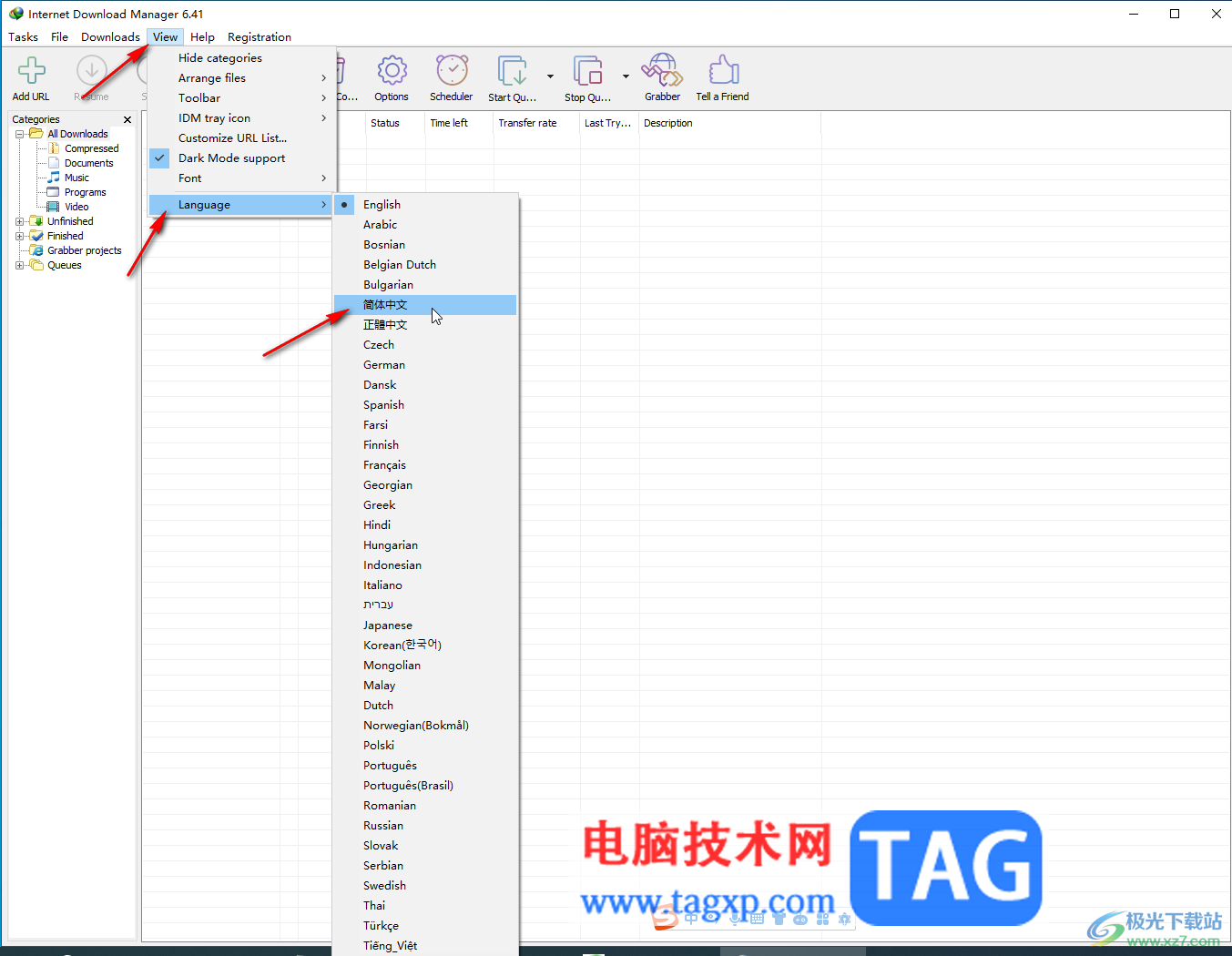Switch language to Japanese
1232x956 pixels.
pos(425,625)
